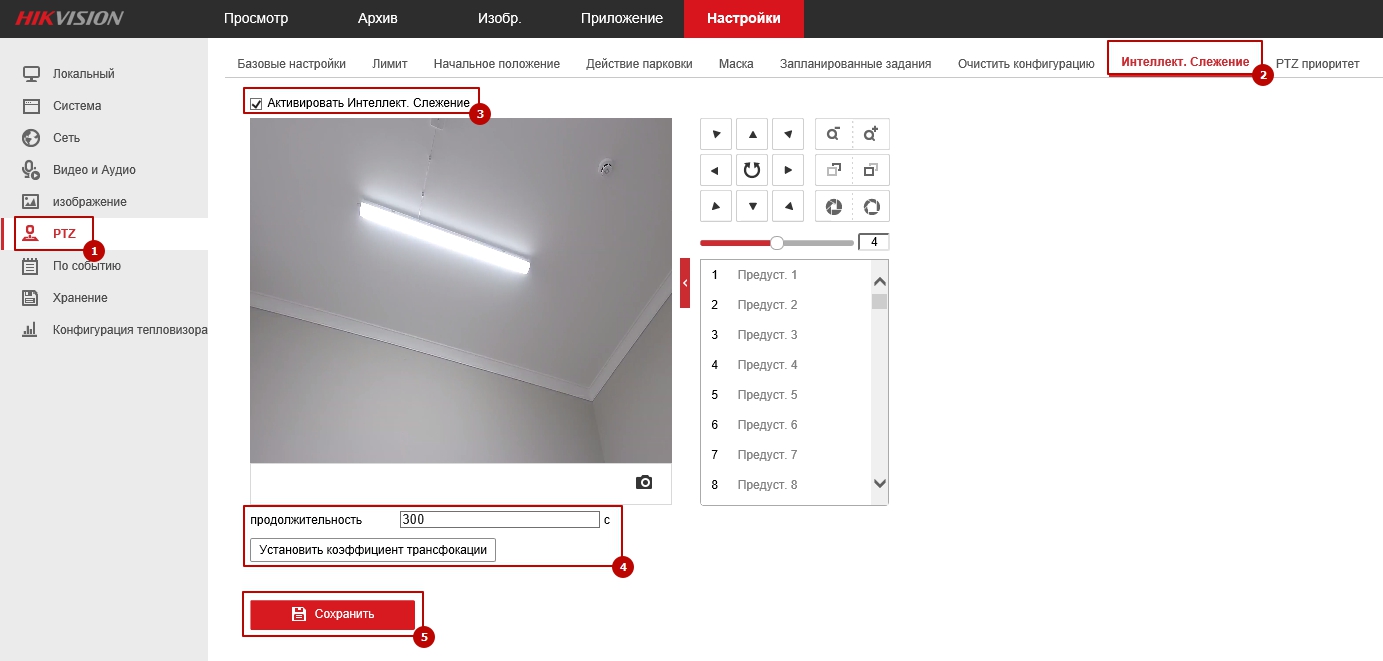This screenshot has width=1383, height=661.
Task: Click the PTZ speed slider handle
Action: (776, 242)
